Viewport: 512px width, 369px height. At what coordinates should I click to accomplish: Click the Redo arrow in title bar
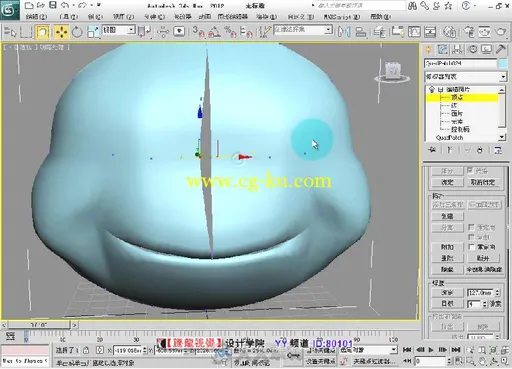[82, 5]
